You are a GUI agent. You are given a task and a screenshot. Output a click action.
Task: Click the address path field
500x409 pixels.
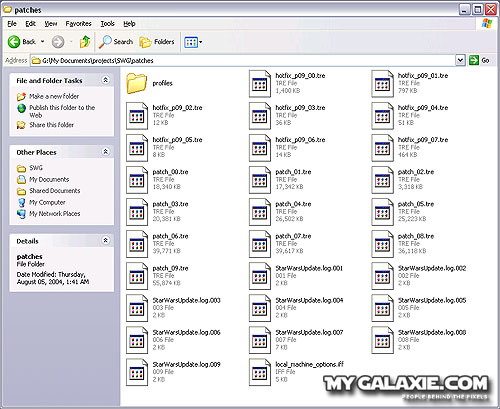243,60
